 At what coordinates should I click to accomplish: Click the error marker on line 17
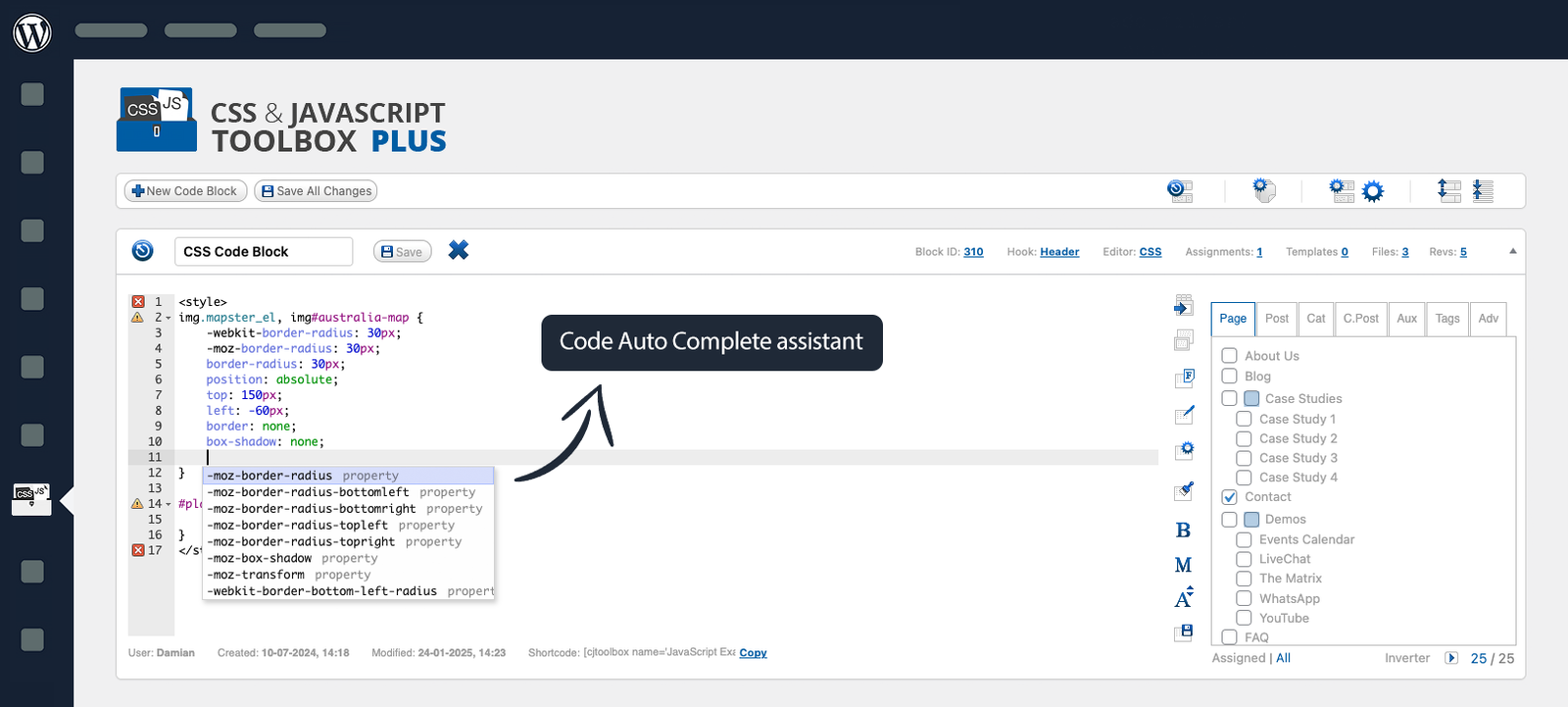point(138,550)
